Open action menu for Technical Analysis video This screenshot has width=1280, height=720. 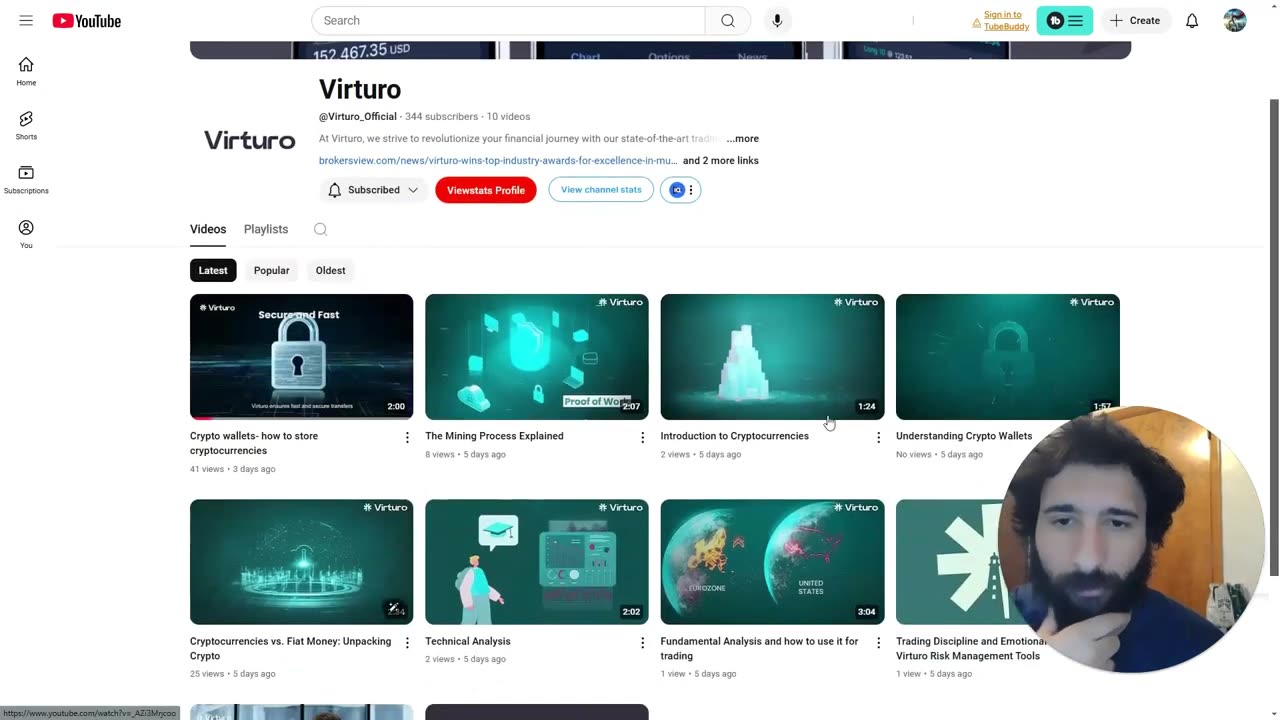643,642
